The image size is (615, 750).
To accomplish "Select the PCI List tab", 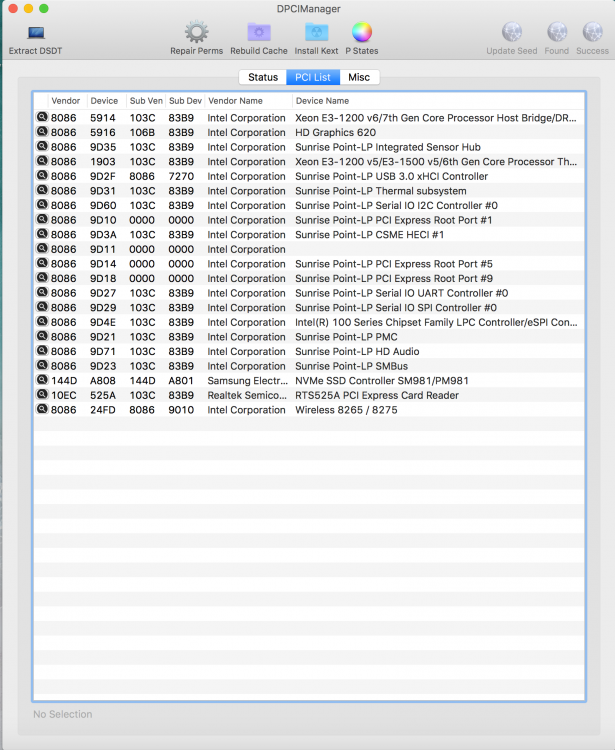I will 313,77.
